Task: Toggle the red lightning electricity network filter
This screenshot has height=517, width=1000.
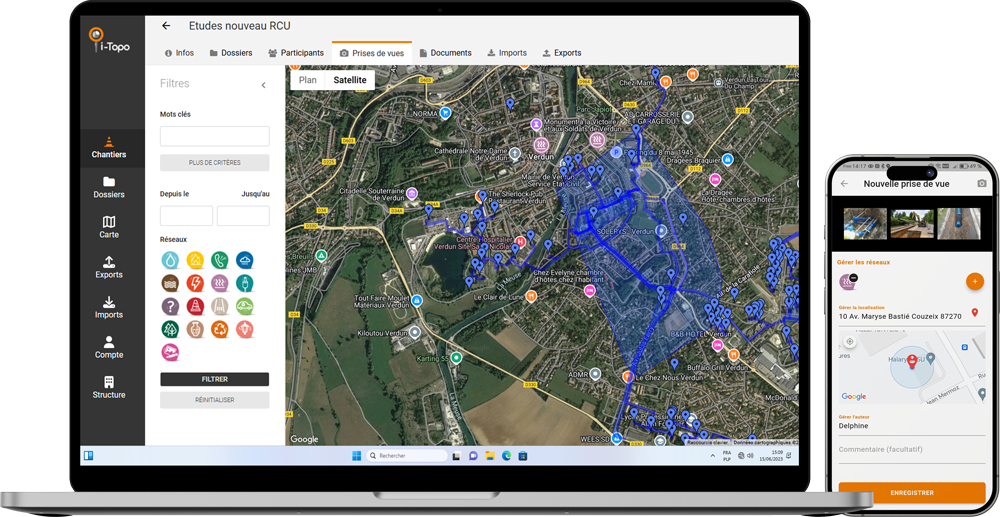Action: (x=195, y=283)
